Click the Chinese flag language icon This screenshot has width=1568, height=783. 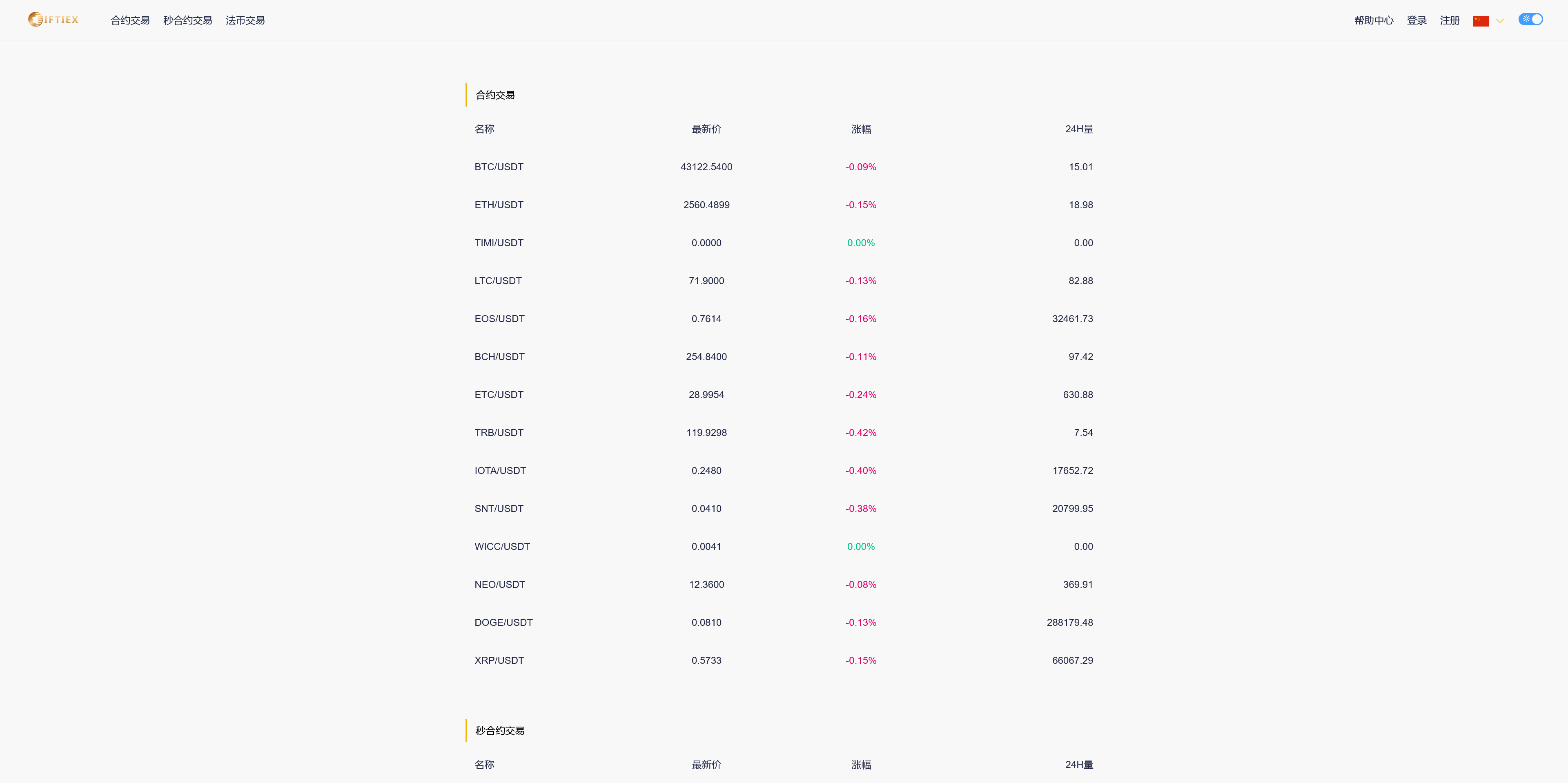point(1480,21)
